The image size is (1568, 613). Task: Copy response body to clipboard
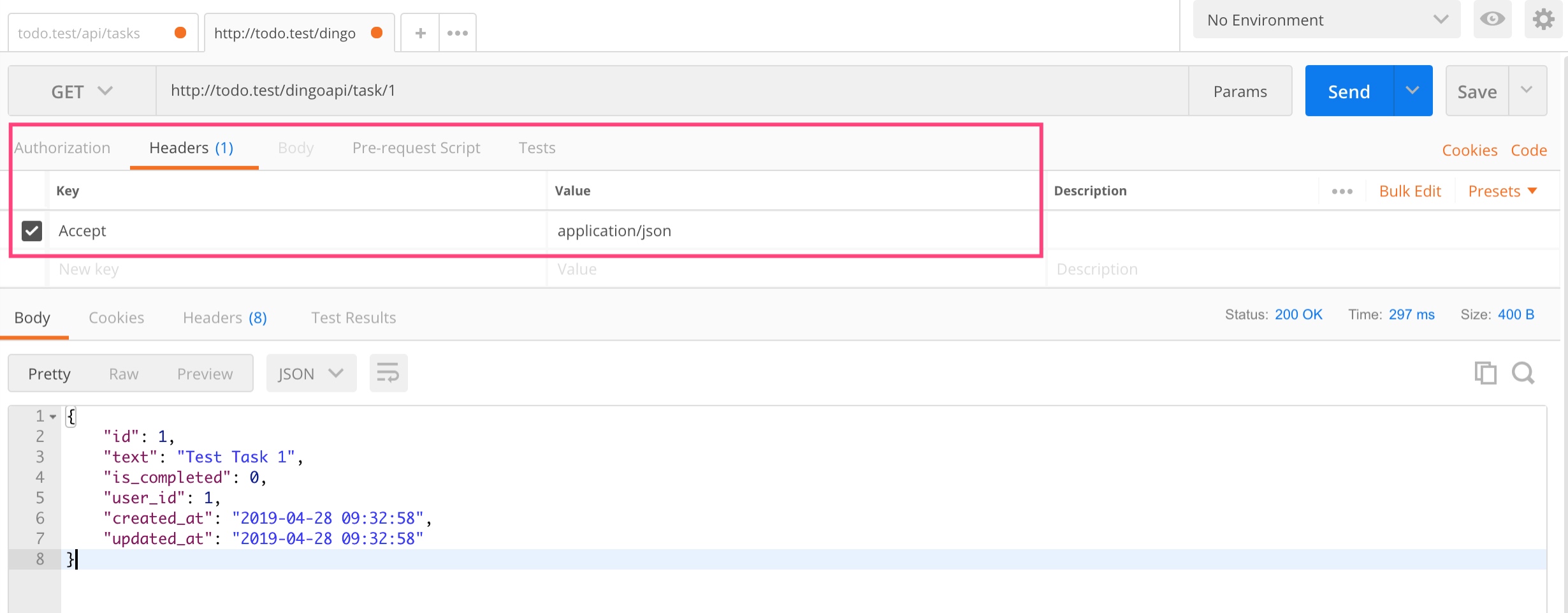(1485, 373)
